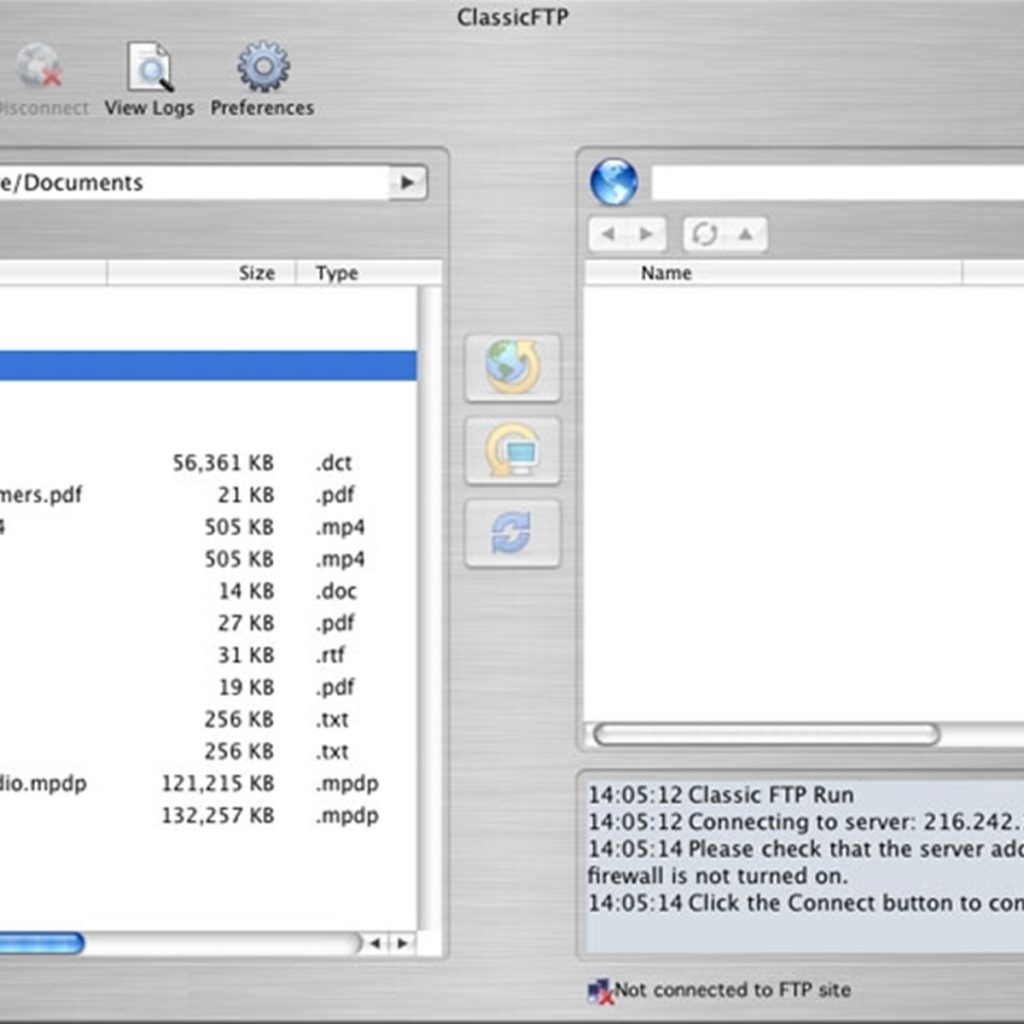Sort local files by Type column
The height and width of the screenshot is (1024, 1024).
369,273
